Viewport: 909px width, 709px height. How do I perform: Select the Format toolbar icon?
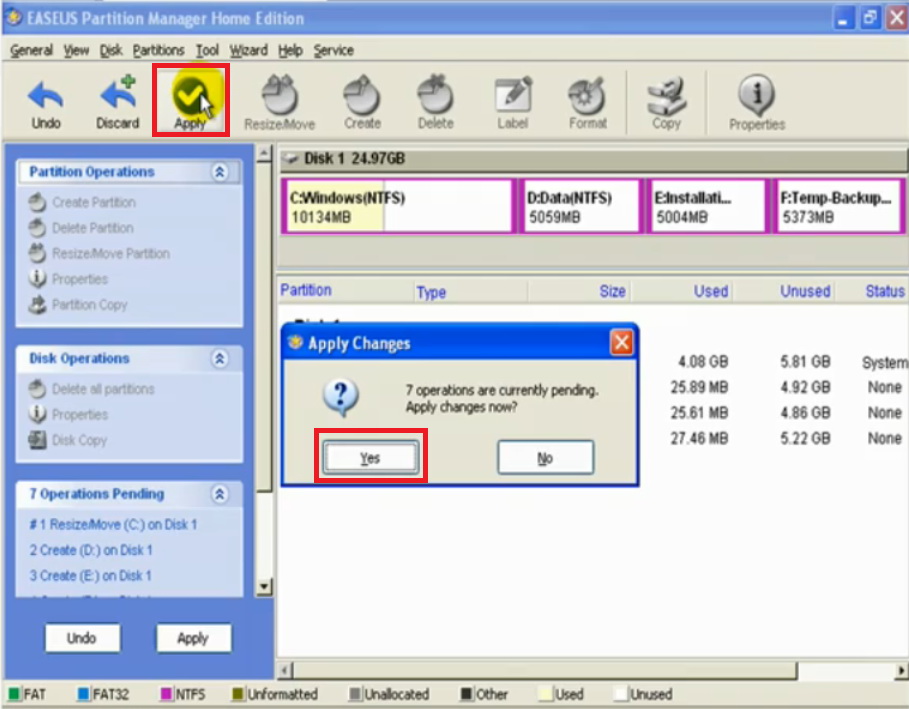coord(587,103)
